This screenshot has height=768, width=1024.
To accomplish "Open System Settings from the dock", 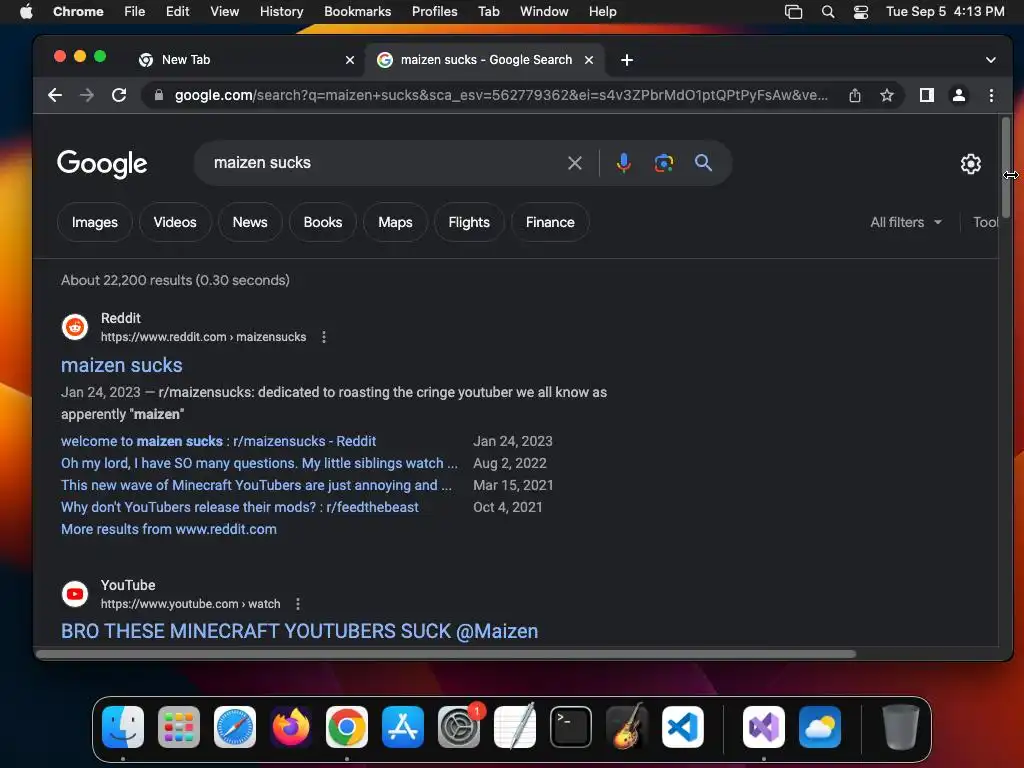I will coord(459,727).
